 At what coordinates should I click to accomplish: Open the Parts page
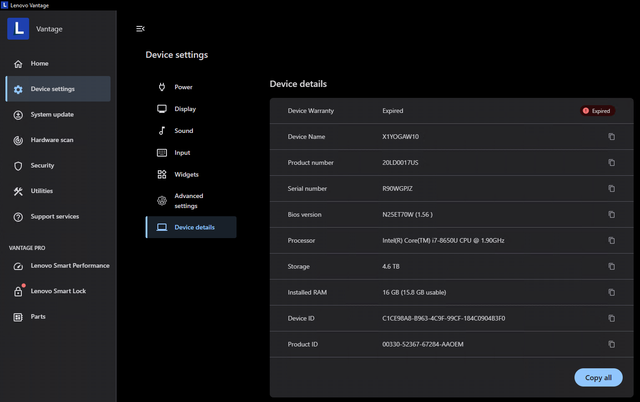58,317
